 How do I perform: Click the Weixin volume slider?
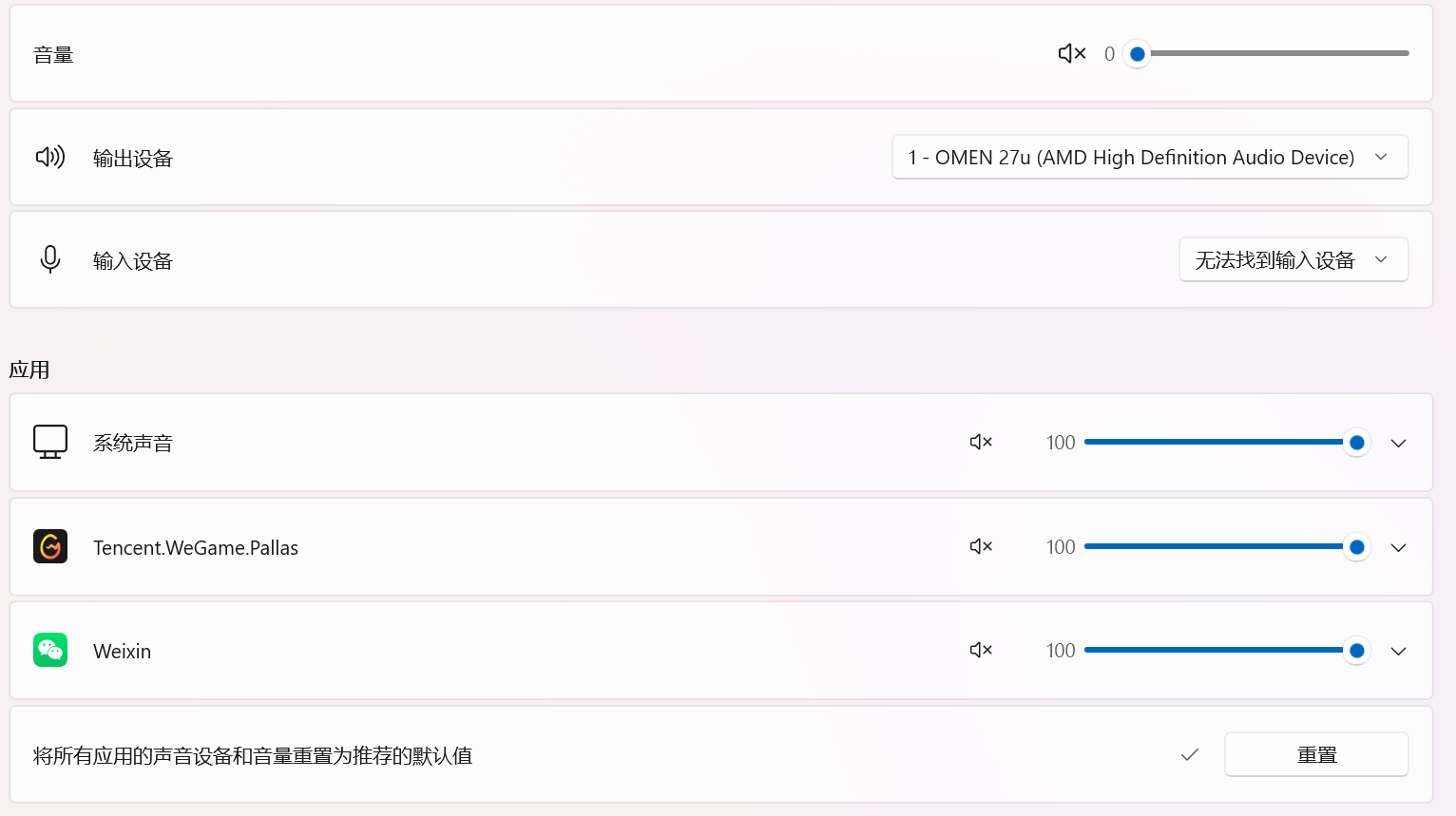(1227, 650)
